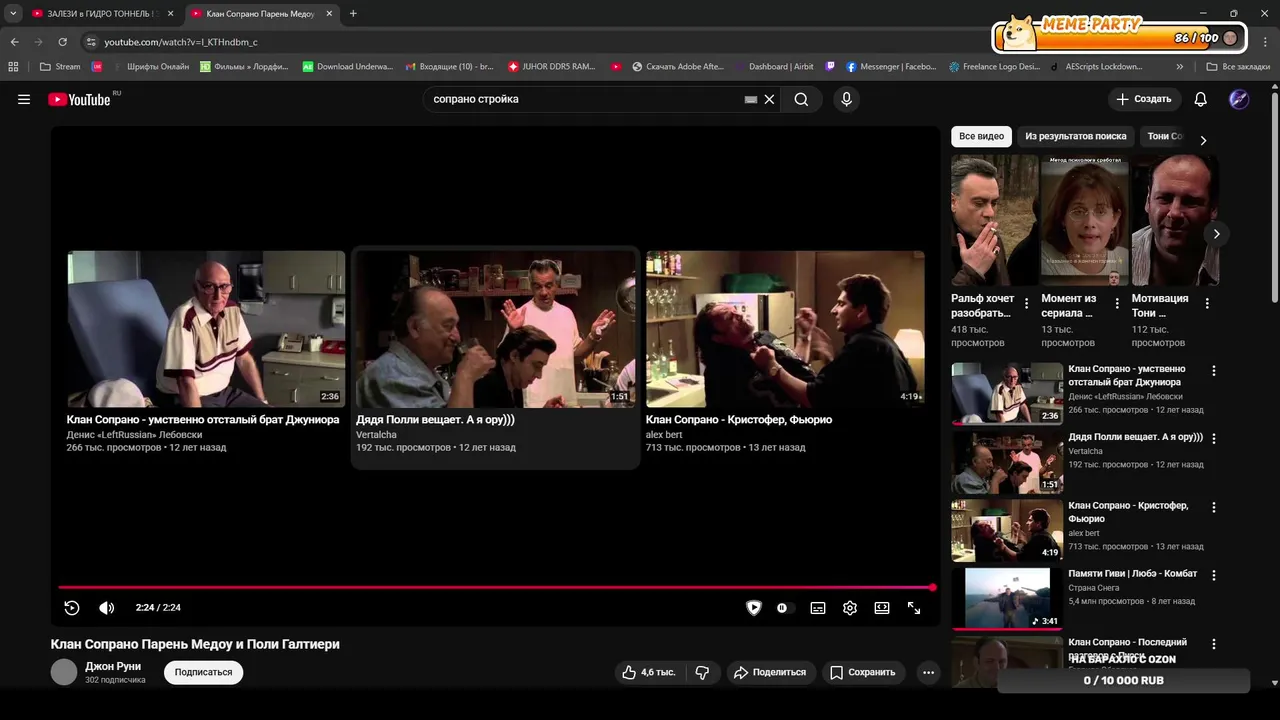This screenshot has height=720, width=1280.
Task: Open Vertalcha channel under endscreen video
Action: [x=376, y=435]
